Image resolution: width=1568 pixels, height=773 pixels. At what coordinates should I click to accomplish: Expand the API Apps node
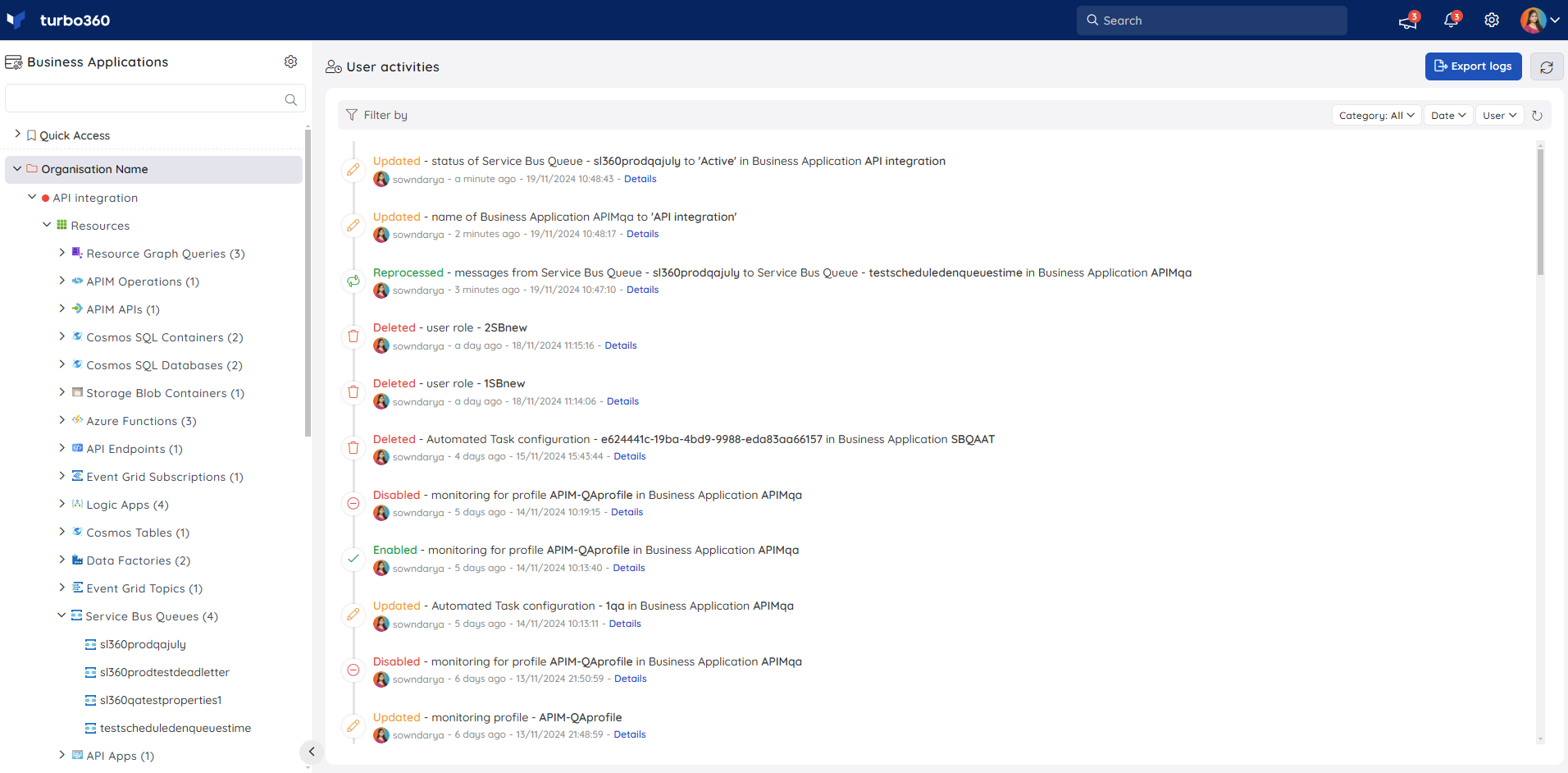click(62, 755)
